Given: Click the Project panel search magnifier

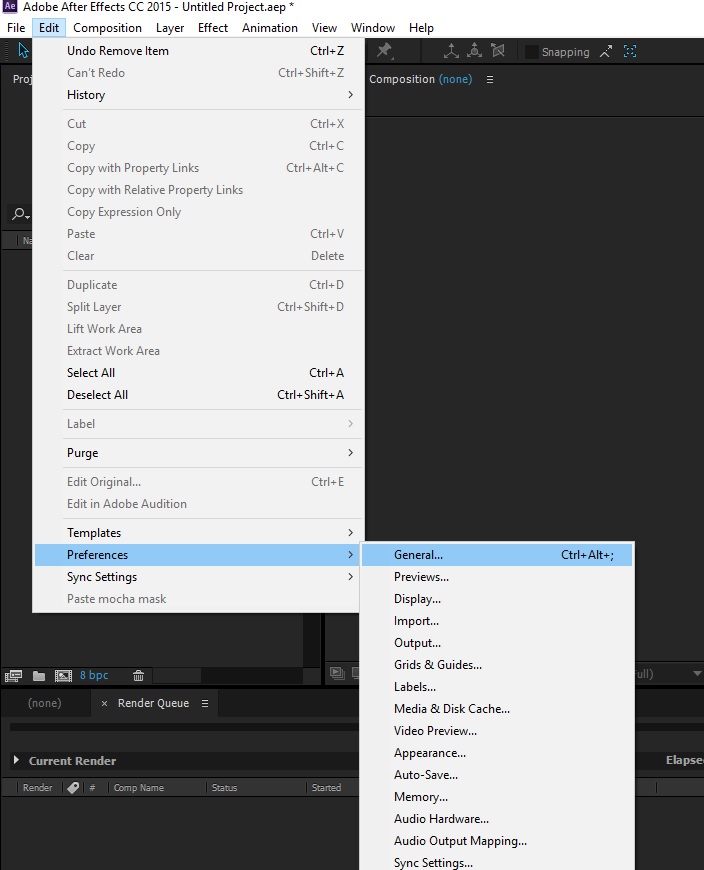Looking at the screenshot, I should point(21,214).
